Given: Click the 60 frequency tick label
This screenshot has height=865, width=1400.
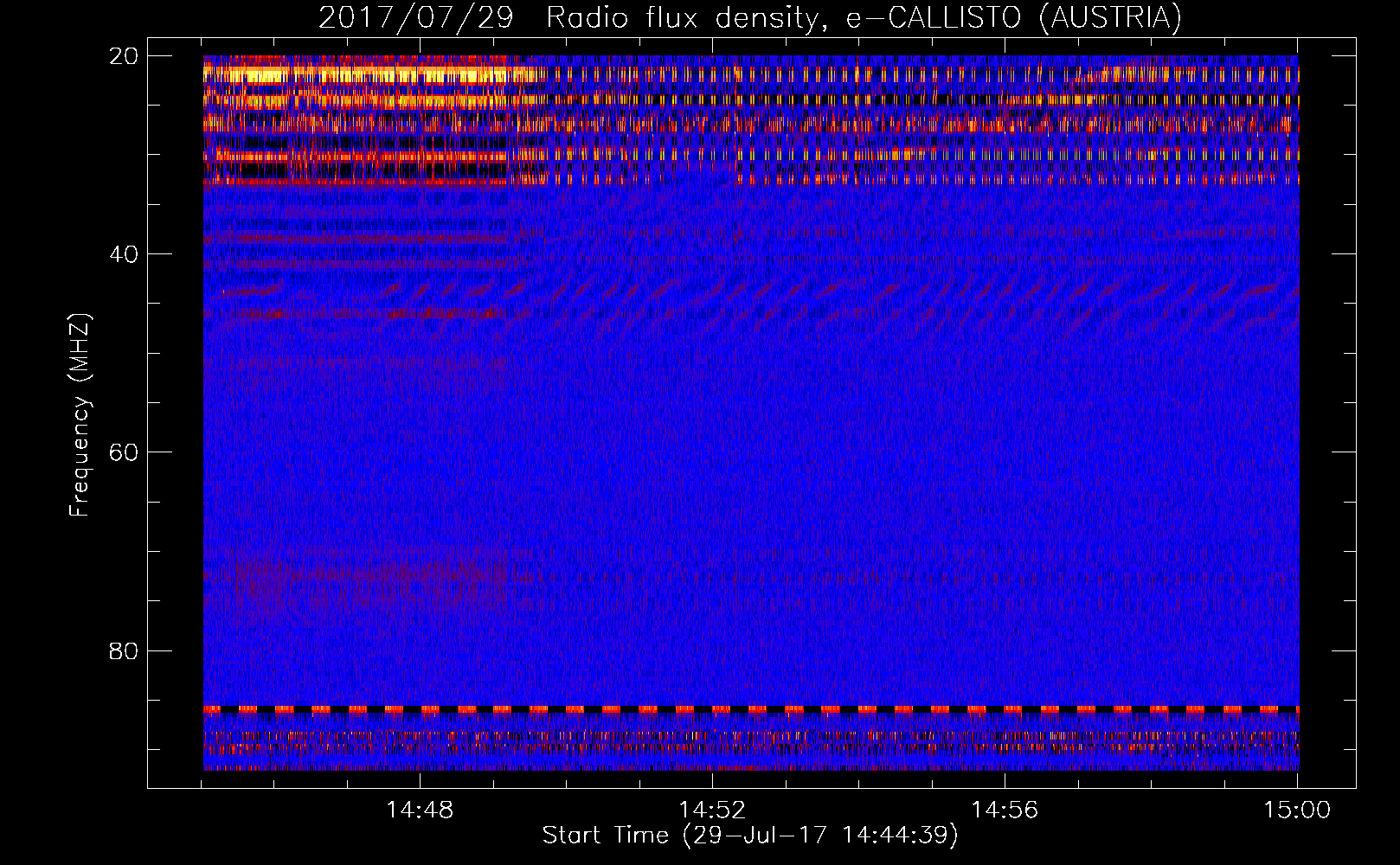Looking at the screenshot, I should tap(124, 452).
